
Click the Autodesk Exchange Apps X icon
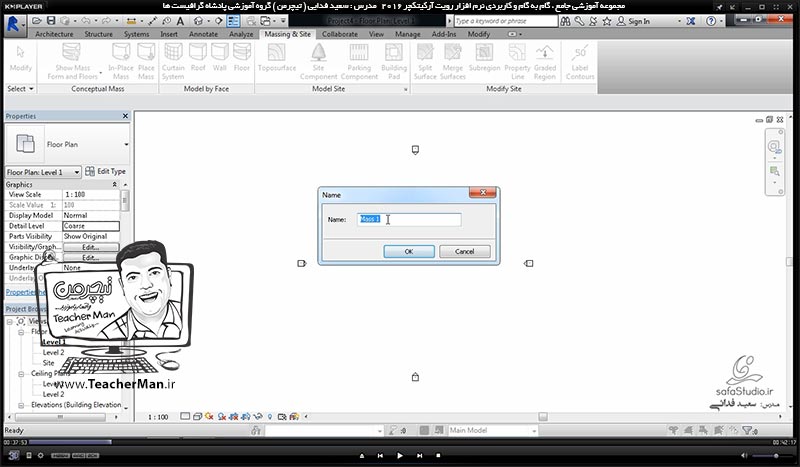690,21
